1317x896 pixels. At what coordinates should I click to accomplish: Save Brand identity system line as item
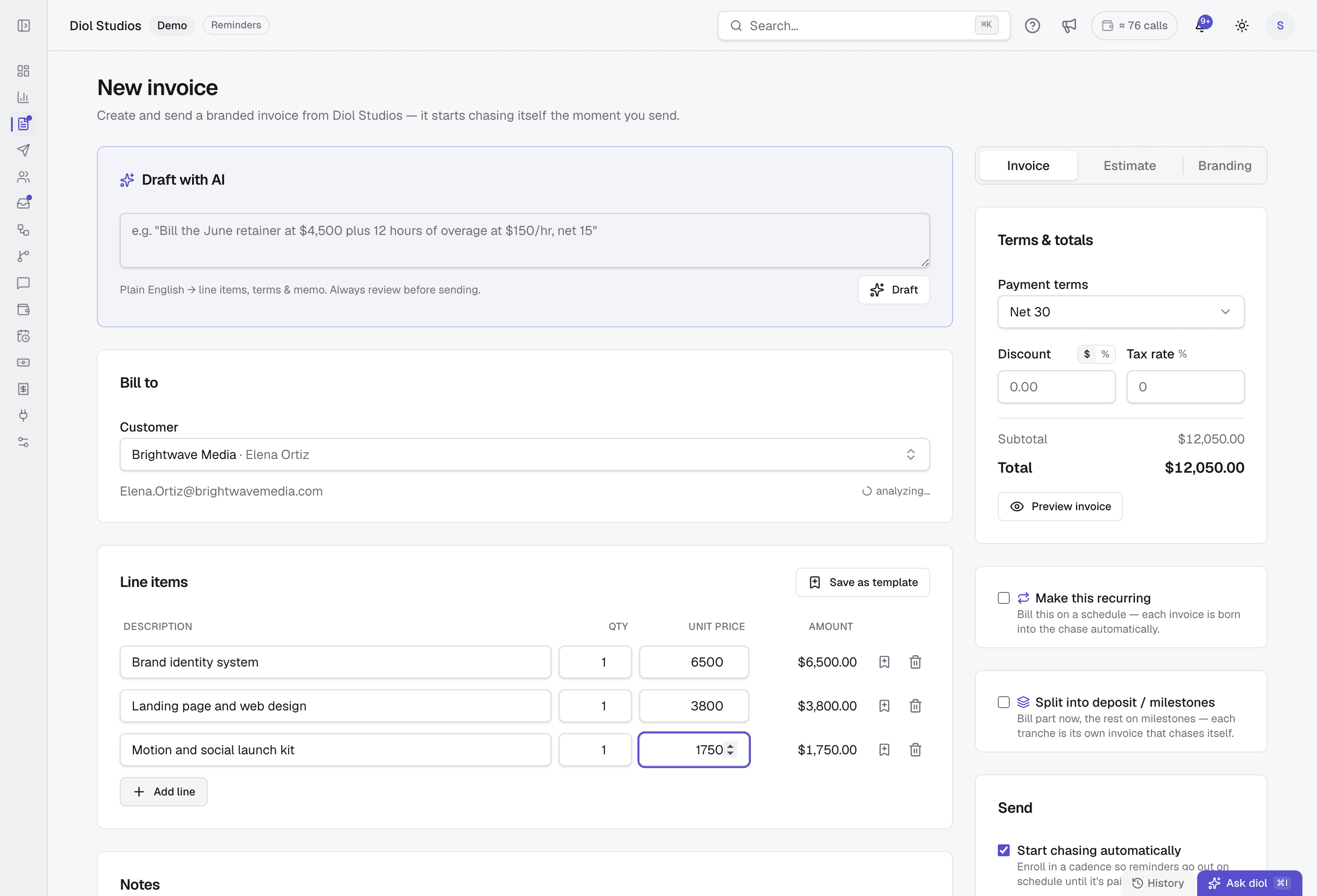click(884, 661)
